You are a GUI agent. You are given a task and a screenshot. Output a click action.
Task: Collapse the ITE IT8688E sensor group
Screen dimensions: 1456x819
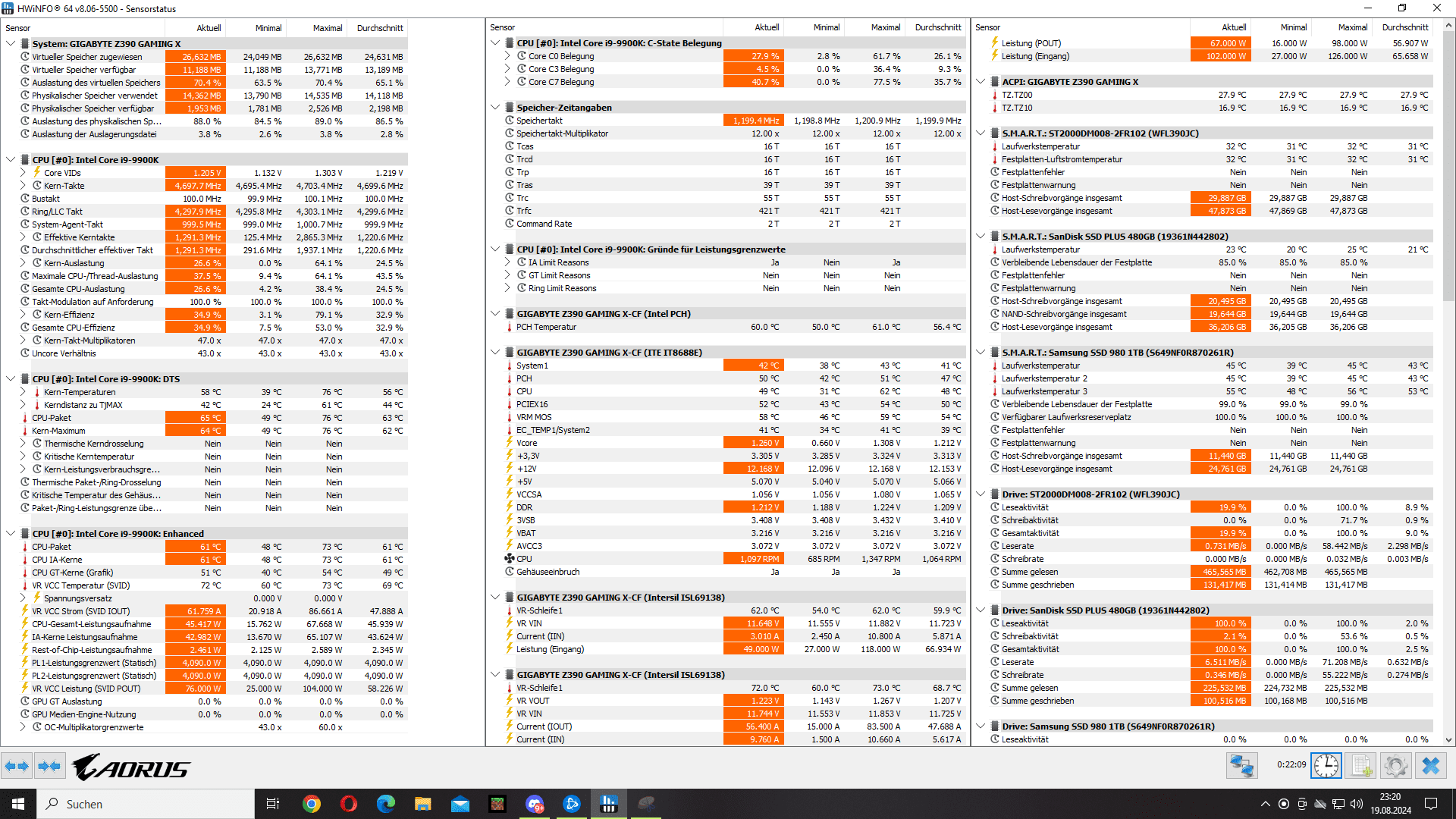pos(495,353)
